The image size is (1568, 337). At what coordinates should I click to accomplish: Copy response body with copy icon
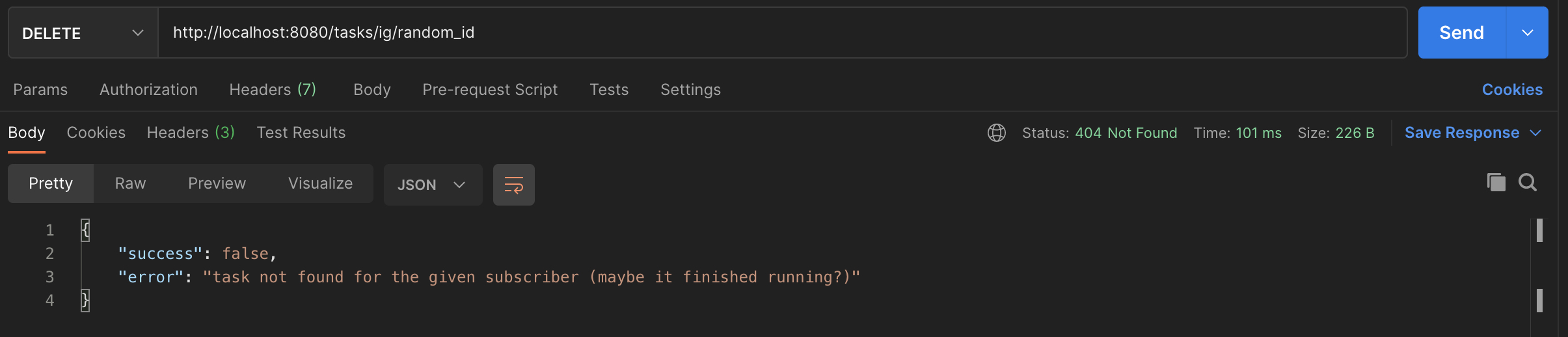1496,183
